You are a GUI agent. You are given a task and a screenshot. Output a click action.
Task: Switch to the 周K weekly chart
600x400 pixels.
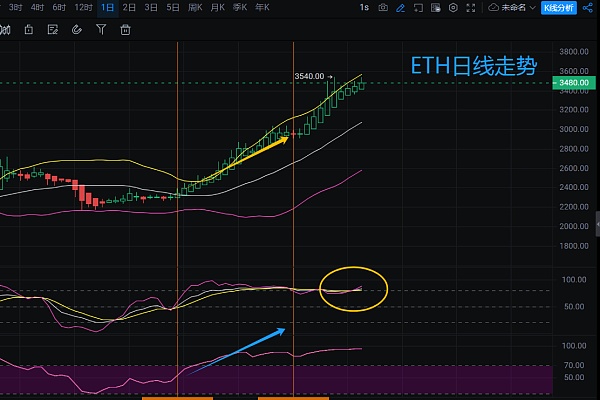[195, 8]
